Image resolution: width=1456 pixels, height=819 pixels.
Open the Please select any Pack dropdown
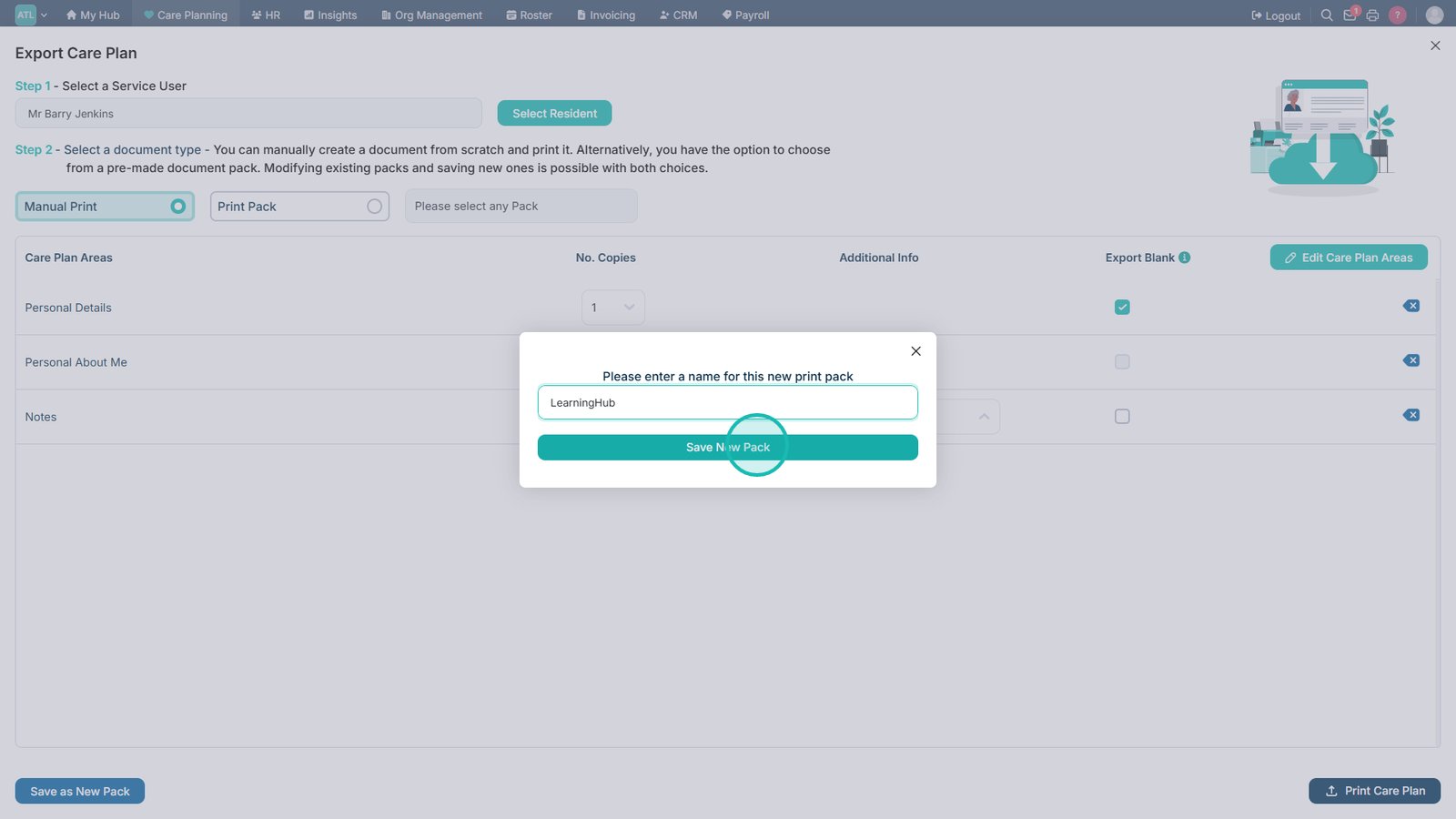click(521, 207)
